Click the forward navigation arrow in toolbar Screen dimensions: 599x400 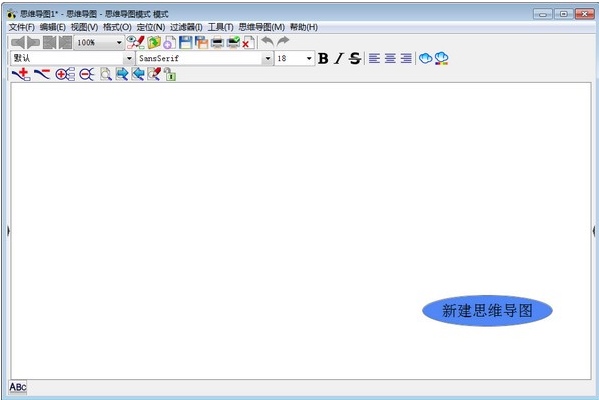pyautogui.click(x=33, y=42)
